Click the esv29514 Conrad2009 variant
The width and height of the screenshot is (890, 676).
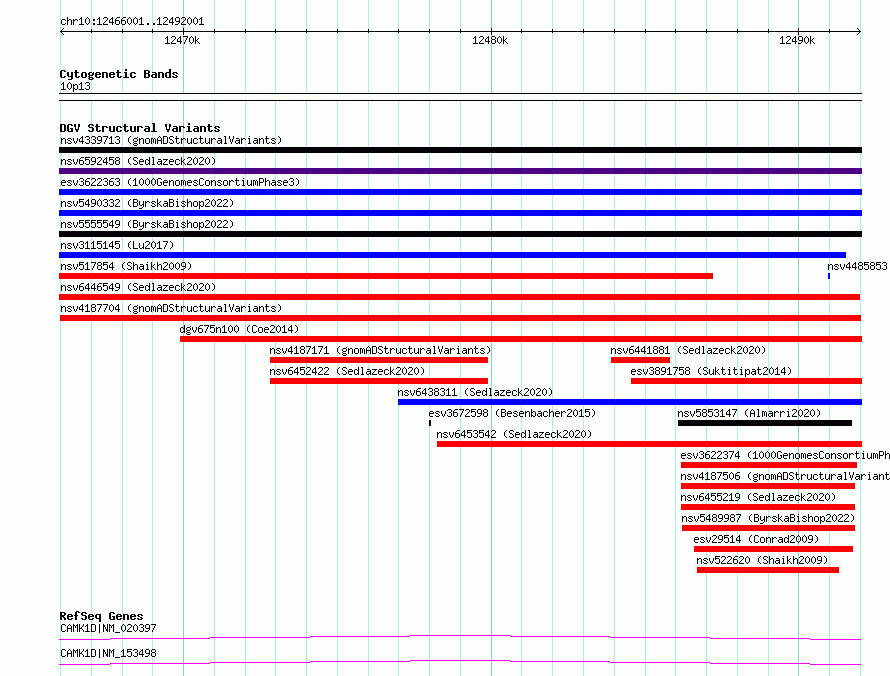point(773,549)
